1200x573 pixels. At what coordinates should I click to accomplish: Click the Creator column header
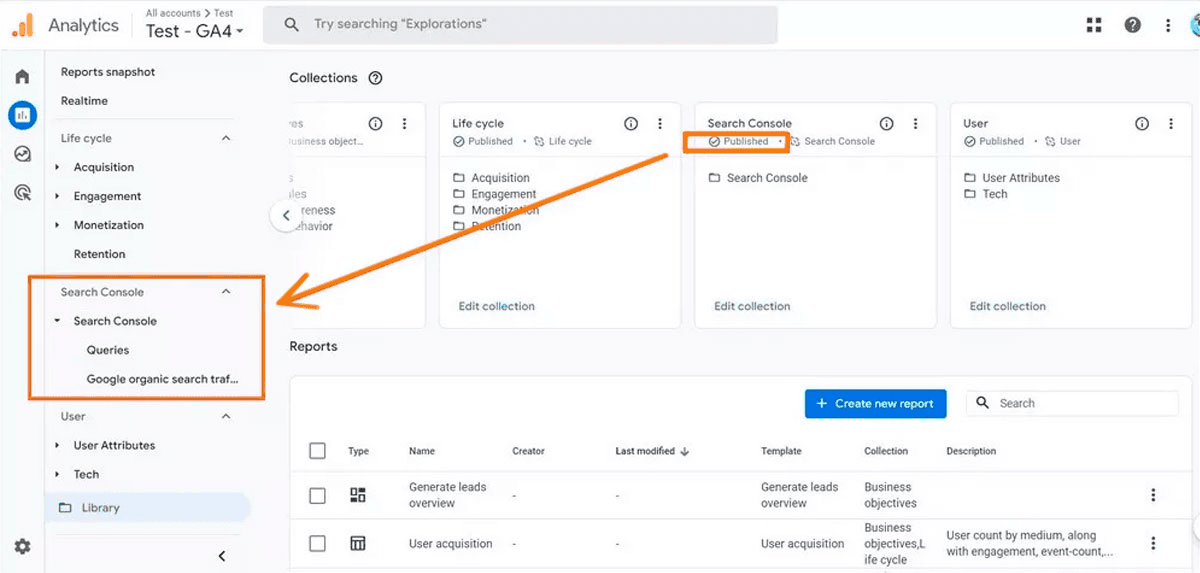pos(528,451)
